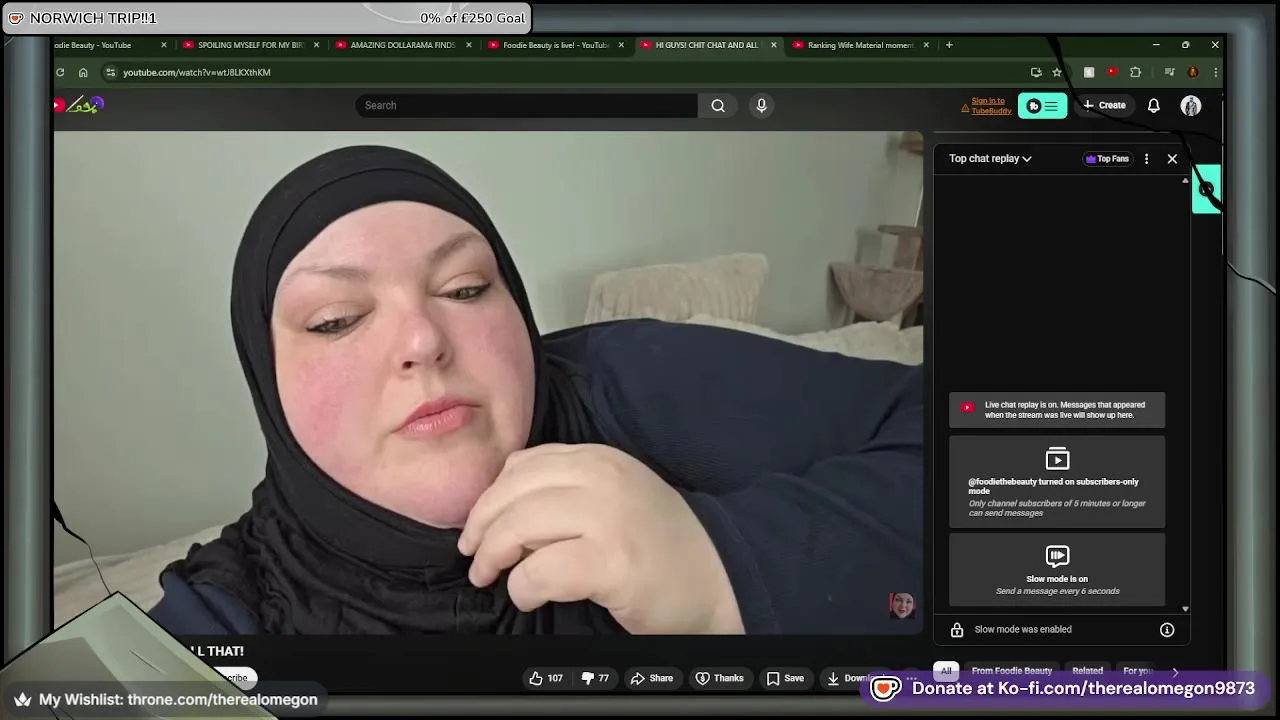Click the lock icon beside Slow mode was enabled

coord(956,629)
